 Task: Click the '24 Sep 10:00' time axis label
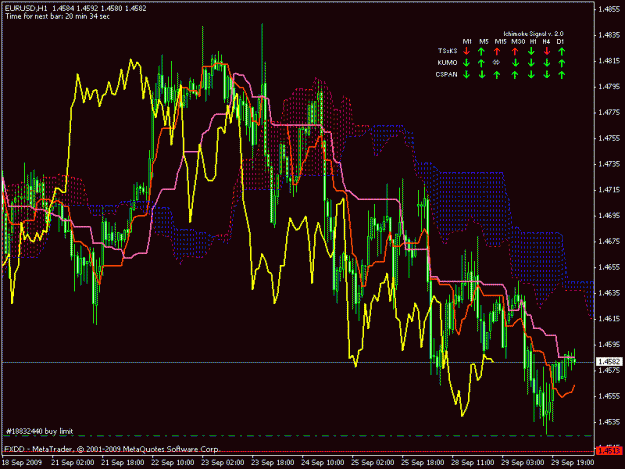(x=323, y=462)
